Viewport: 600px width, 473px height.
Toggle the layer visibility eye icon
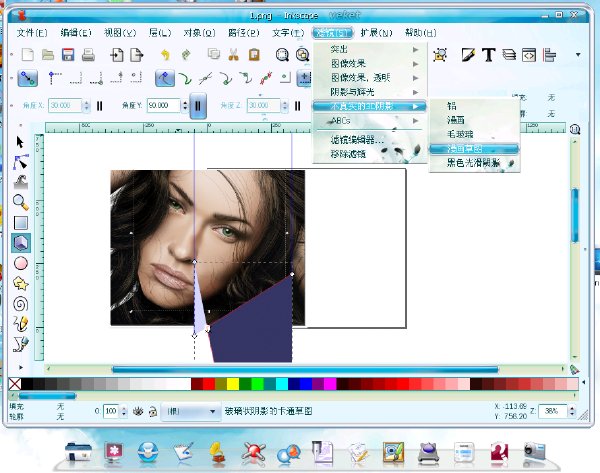pos(138,411)
